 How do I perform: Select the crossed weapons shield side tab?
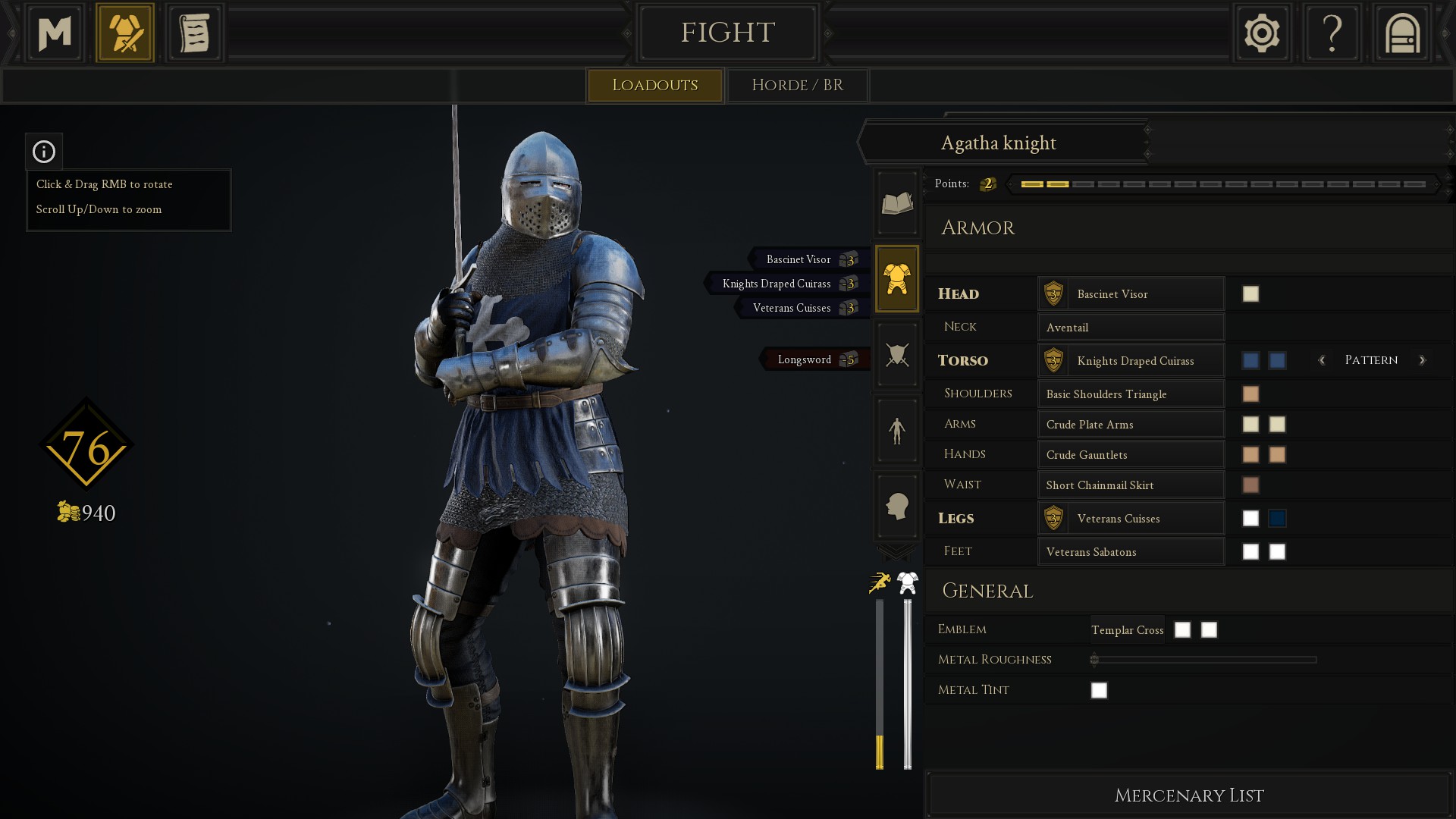pyautogui.click(x=897, y=354)
